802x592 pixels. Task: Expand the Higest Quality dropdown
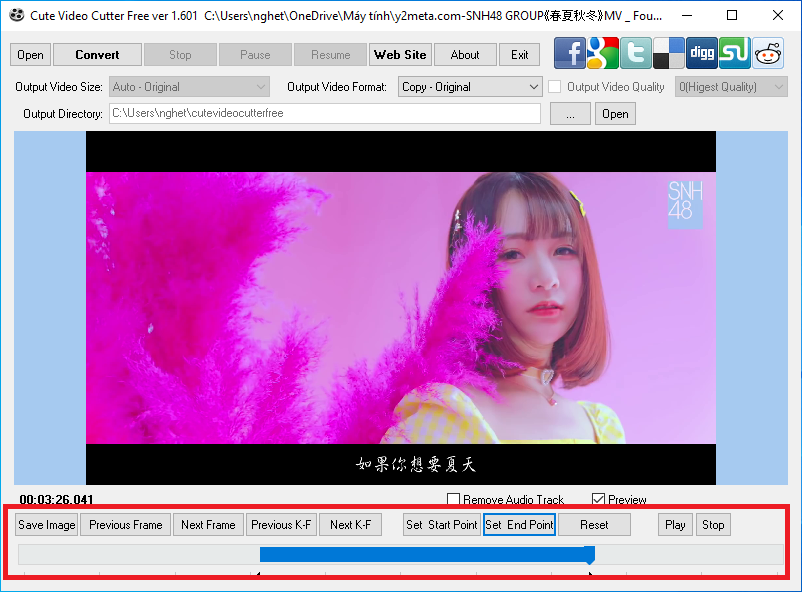(731, 87)
